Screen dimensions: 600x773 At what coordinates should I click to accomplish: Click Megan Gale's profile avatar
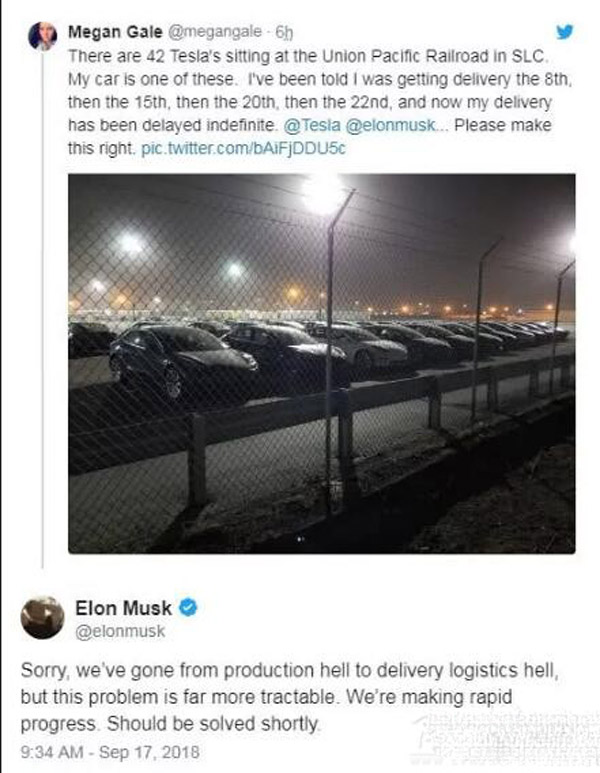point(43,36)
